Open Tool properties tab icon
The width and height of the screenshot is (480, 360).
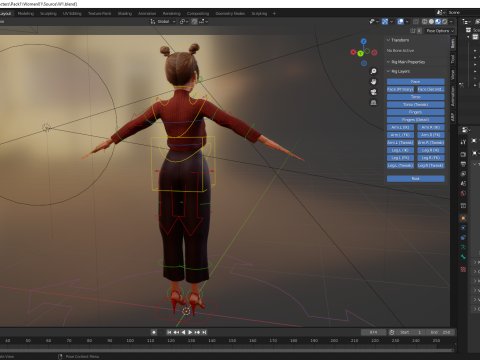[463, 142]
